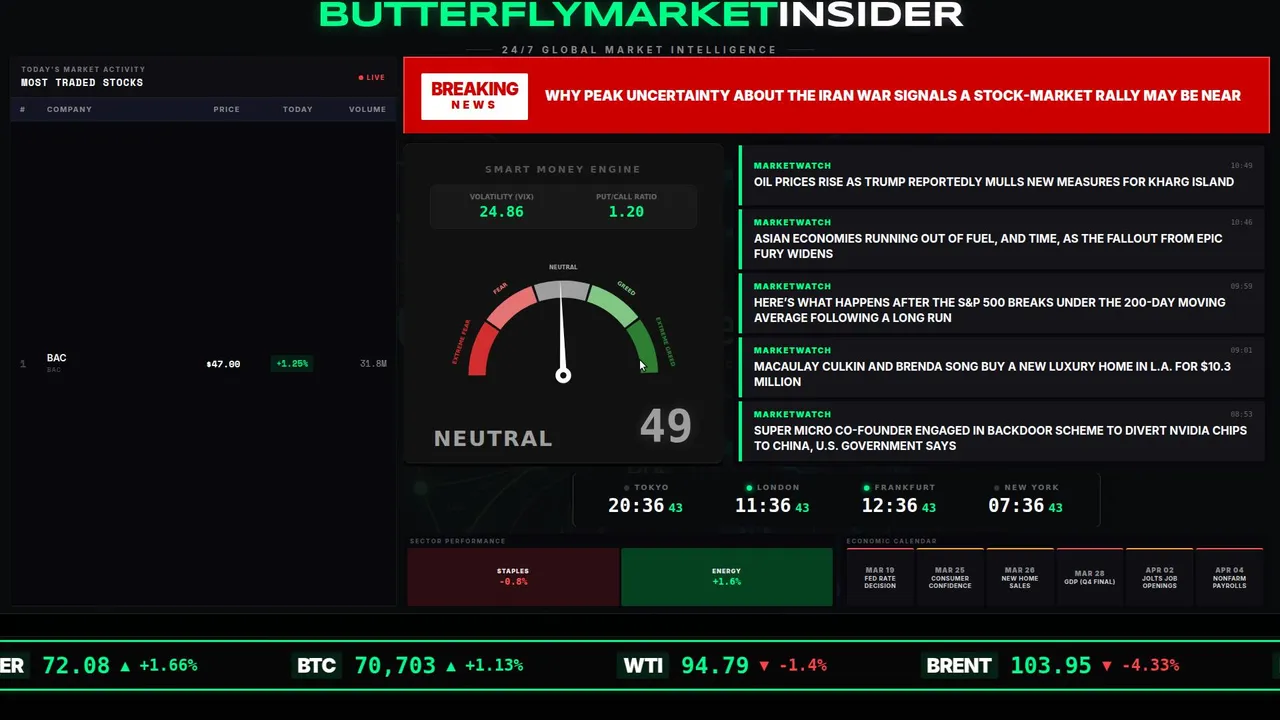Click the BRENT ticker label

coord(959,665)
